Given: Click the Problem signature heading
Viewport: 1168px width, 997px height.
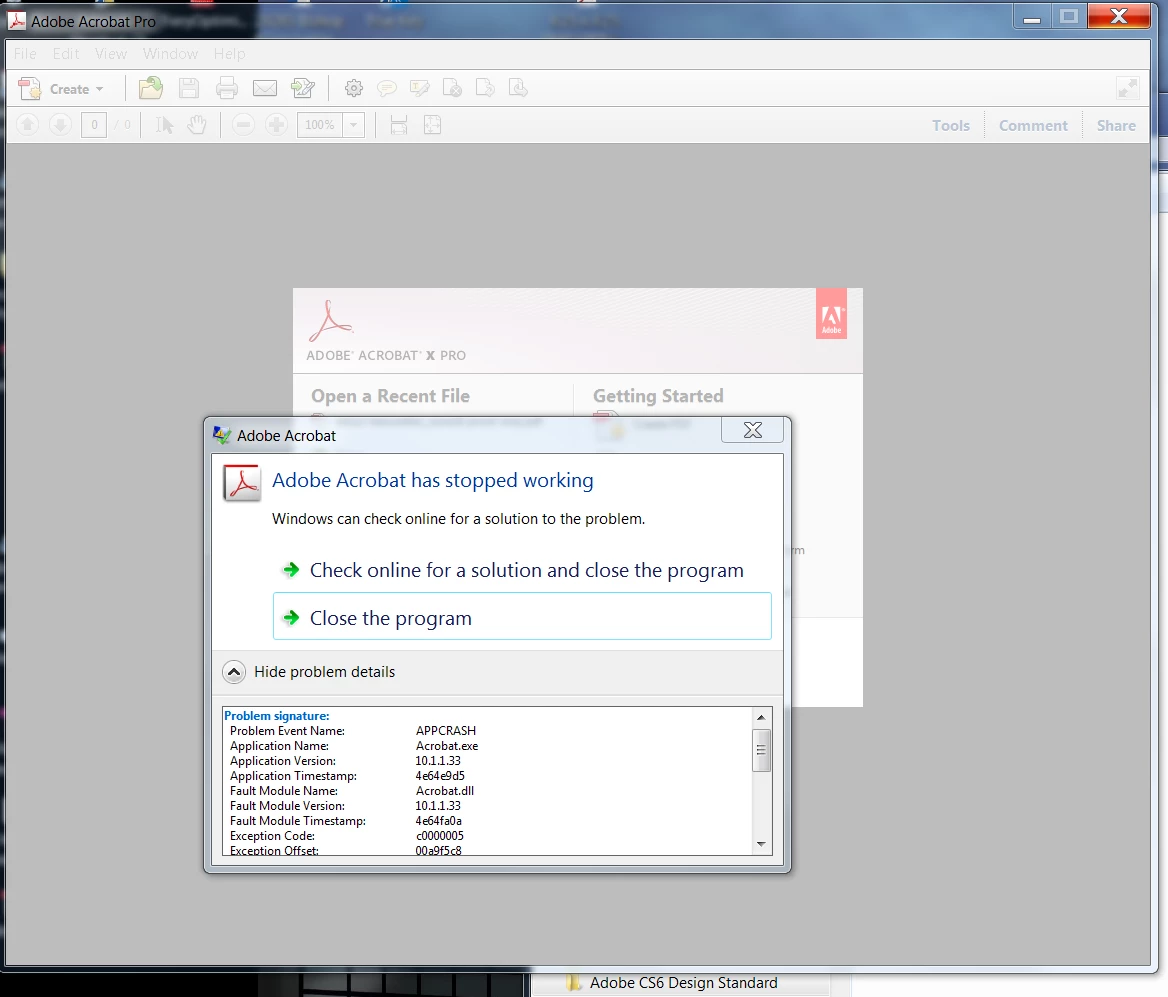Looking at the screenshot, I should pyautogui.click(x=276, y=715).
